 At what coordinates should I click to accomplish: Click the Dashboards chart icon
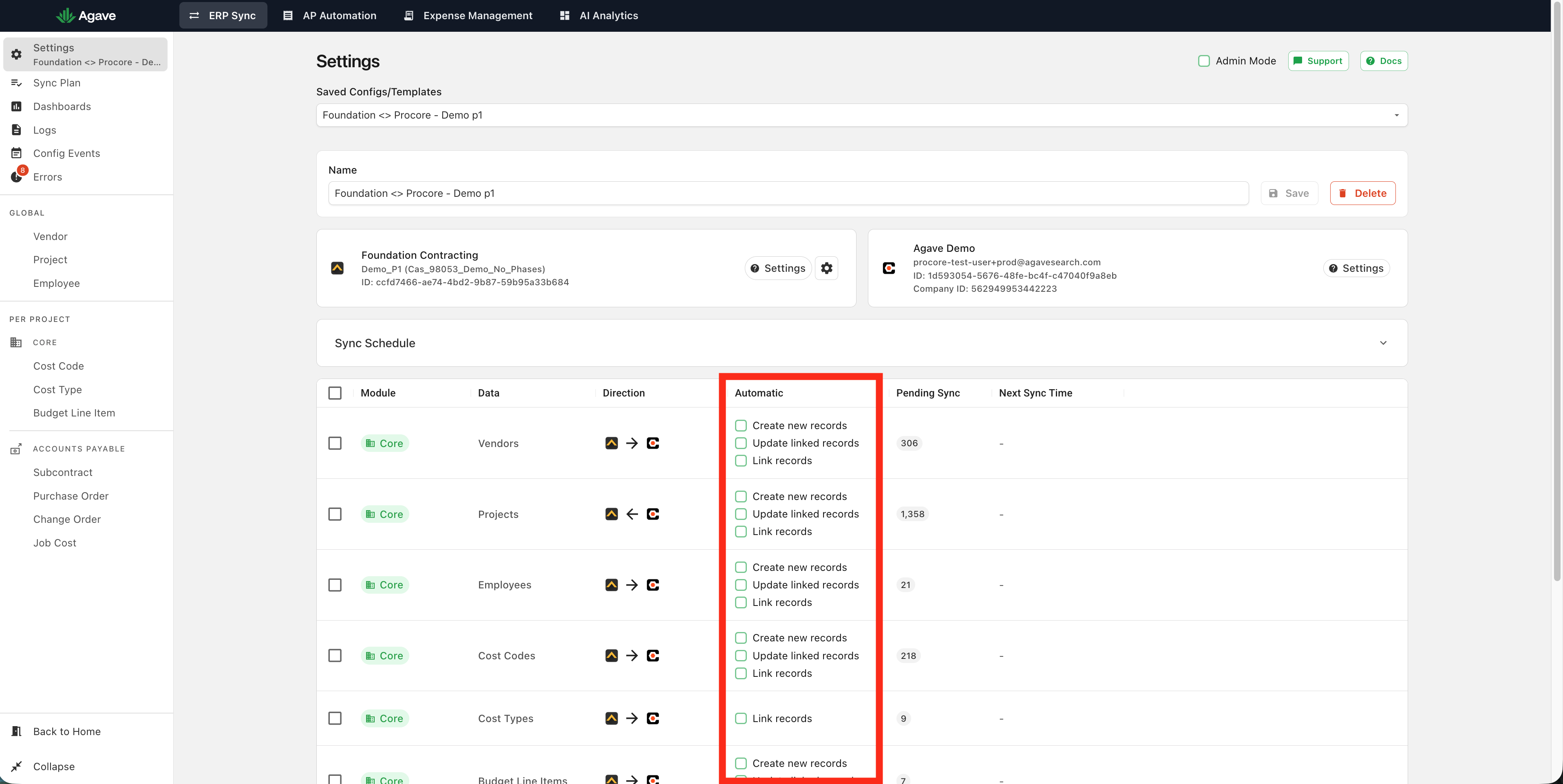coord(16,106)
